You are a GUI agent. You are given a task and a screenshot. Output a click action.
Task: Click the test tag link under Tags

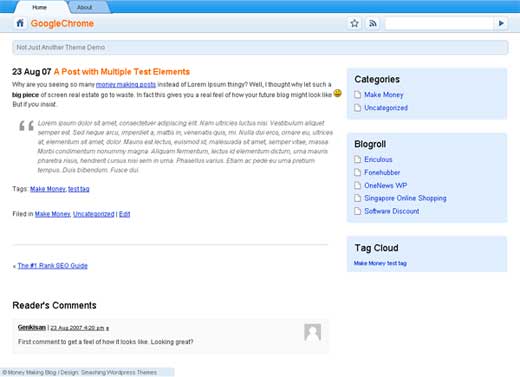[79, 189]
